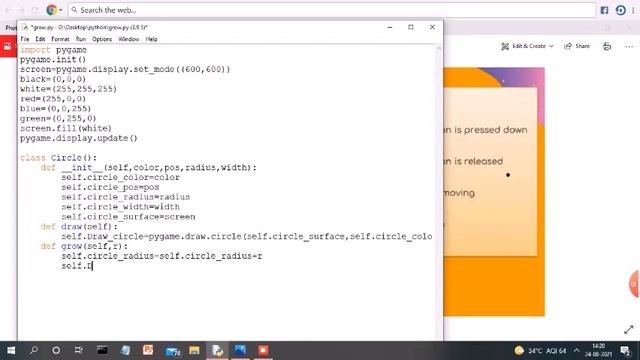Open Task View on the taskbar
This screenshot has width=640, height=360.
pyautogui.click(x=78, y=350)
